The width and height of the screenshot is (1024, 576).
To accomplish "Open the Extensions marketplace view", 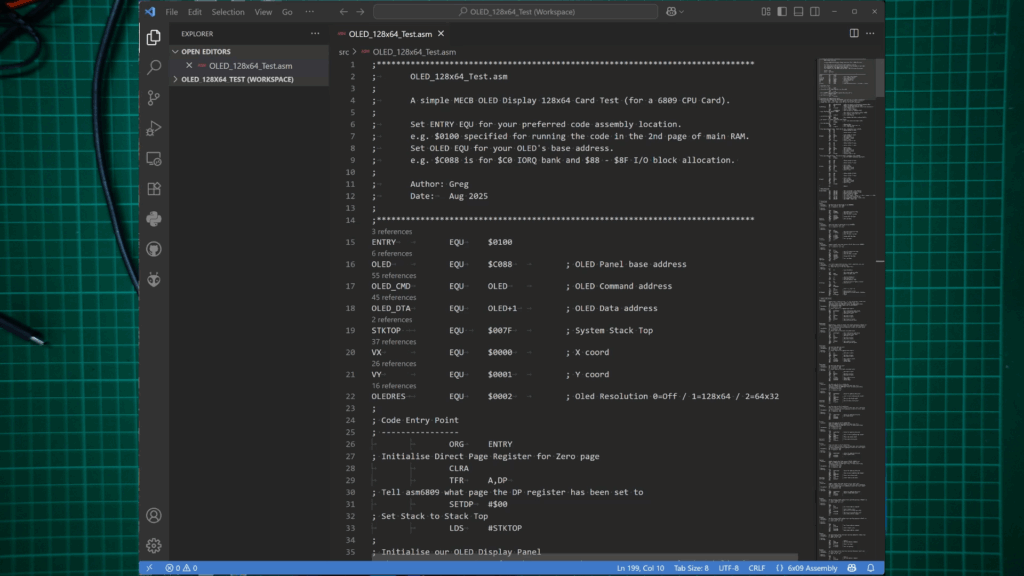I will (x=154, y=188).
